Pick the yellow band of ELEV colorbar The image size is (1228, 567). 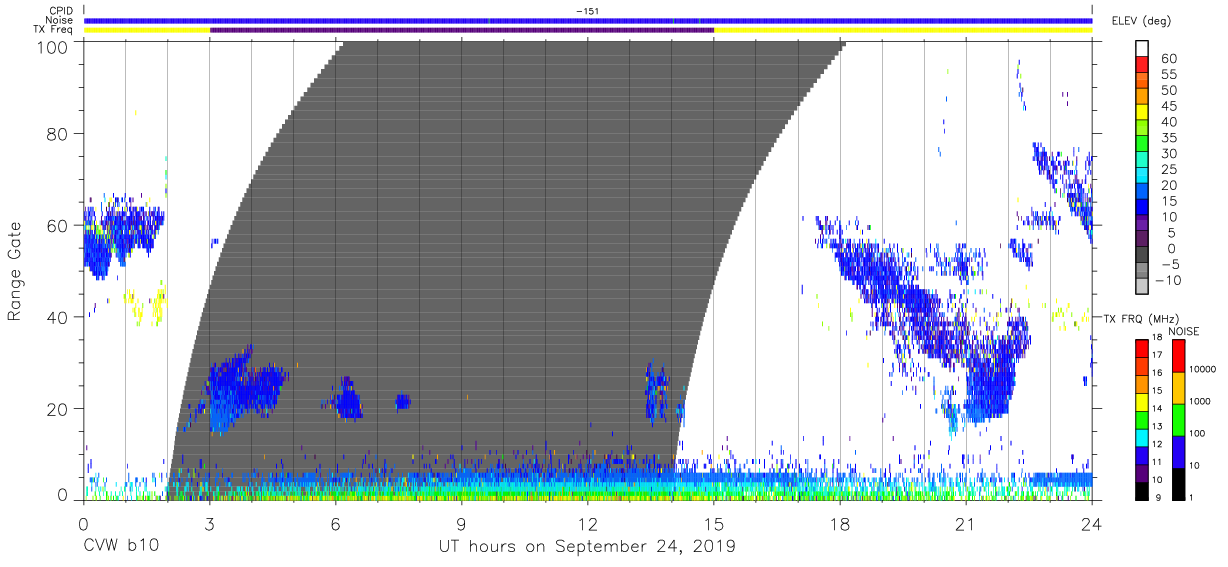point(1140,113)
